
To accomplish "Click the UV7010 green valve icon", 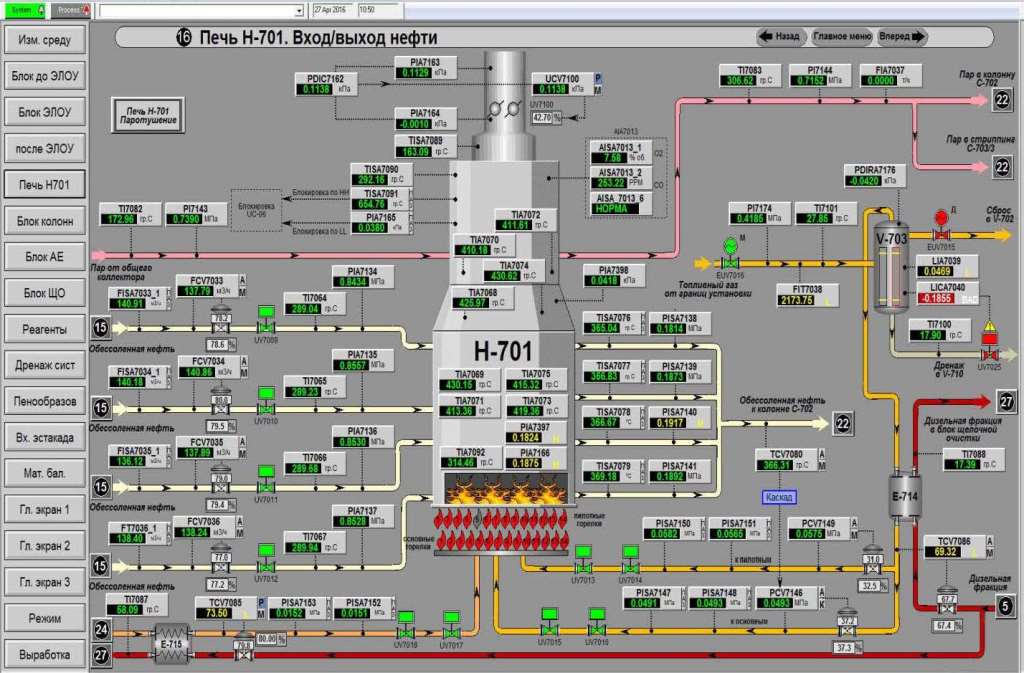I will pos(266,401).
